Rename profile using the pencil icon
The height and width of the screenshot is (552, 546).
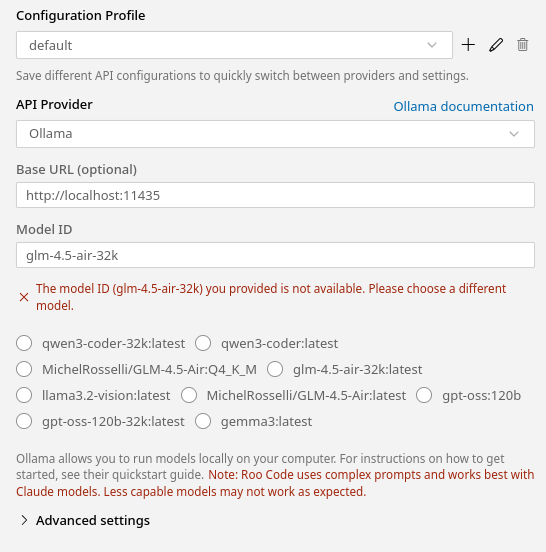pos(496,45)
